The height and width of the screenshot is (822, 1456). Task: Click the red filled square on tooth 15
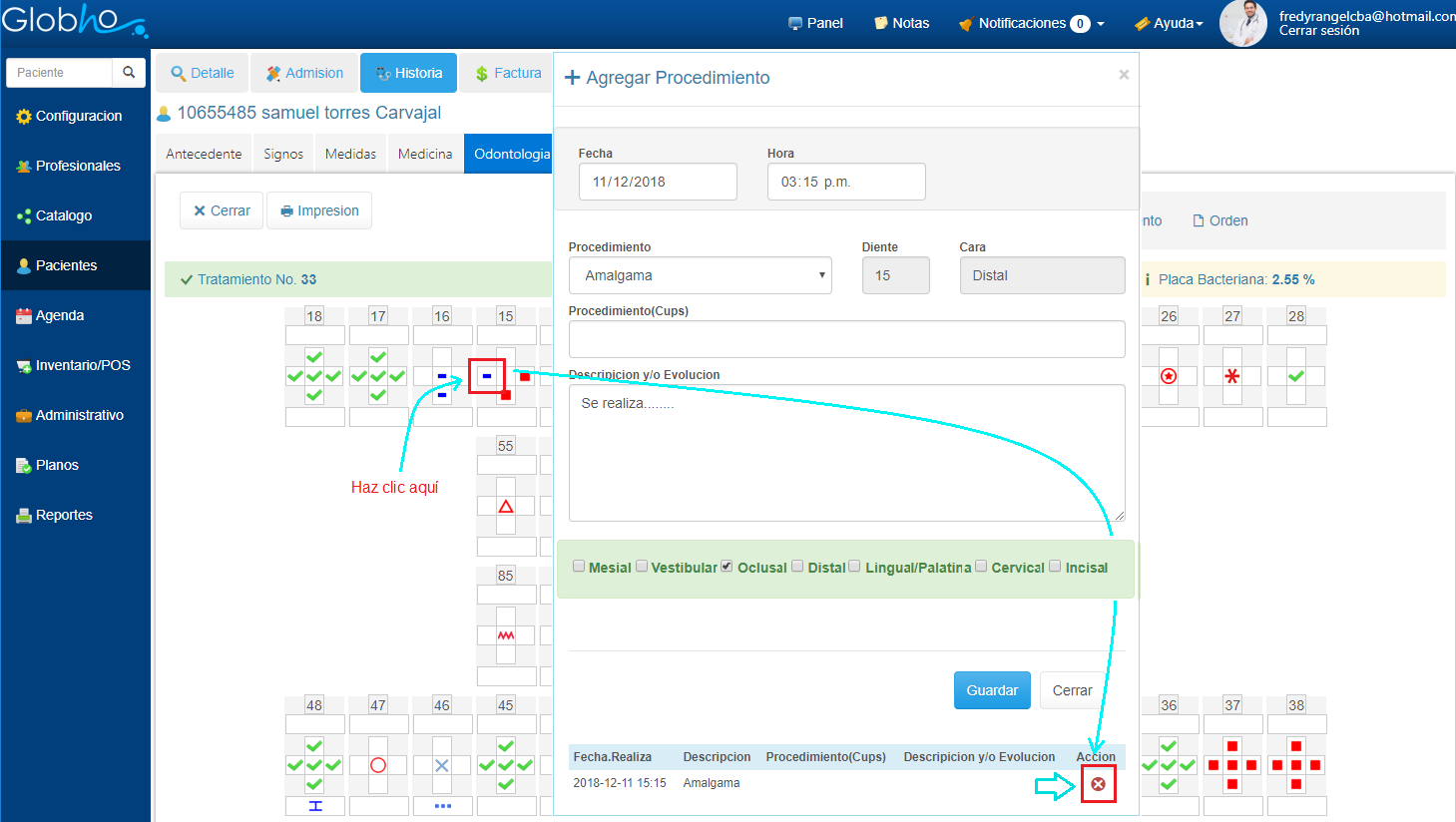[525, 376]
